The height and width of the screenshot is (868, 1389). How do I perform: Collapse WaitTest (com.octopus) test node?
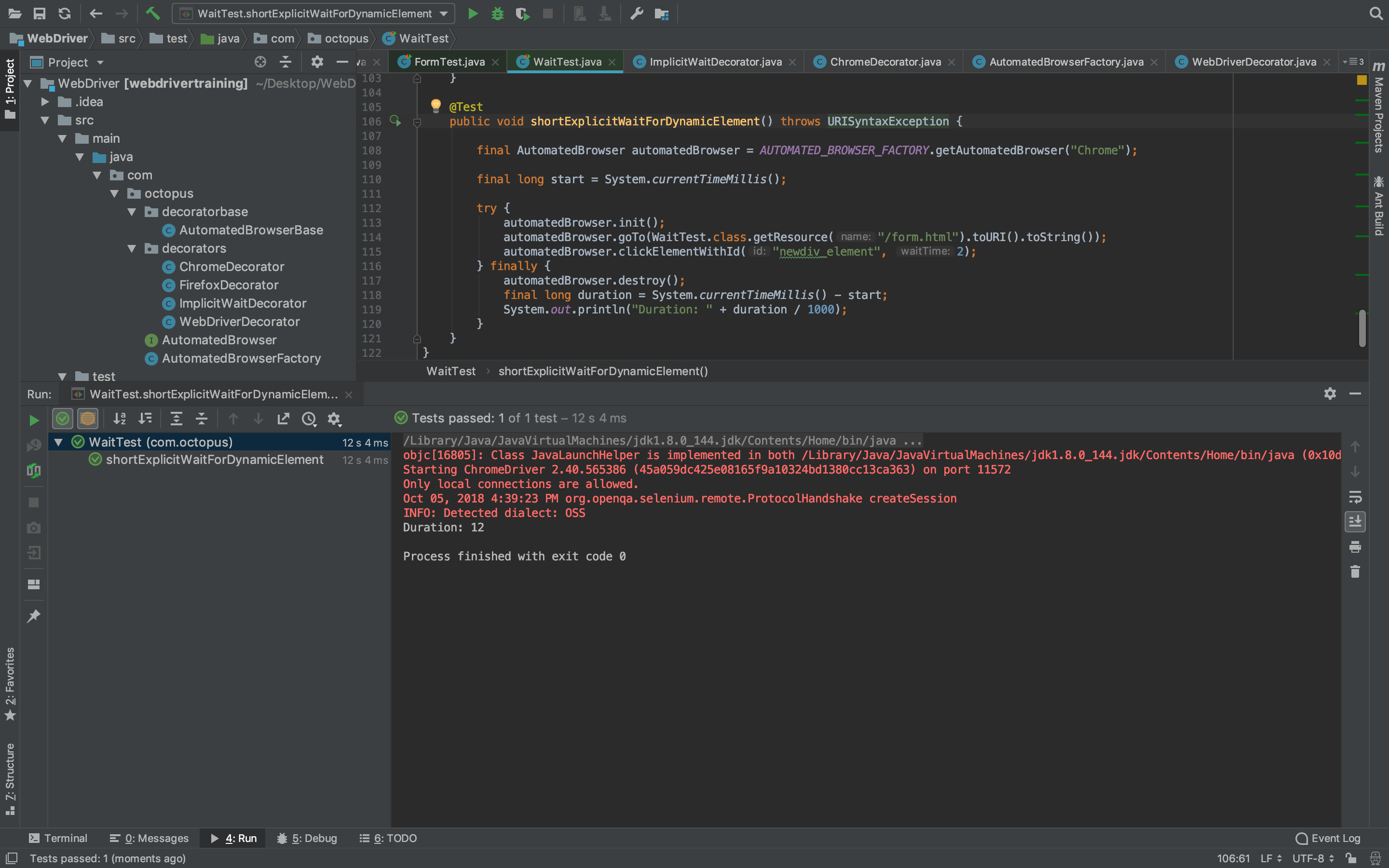pos(58,442)
